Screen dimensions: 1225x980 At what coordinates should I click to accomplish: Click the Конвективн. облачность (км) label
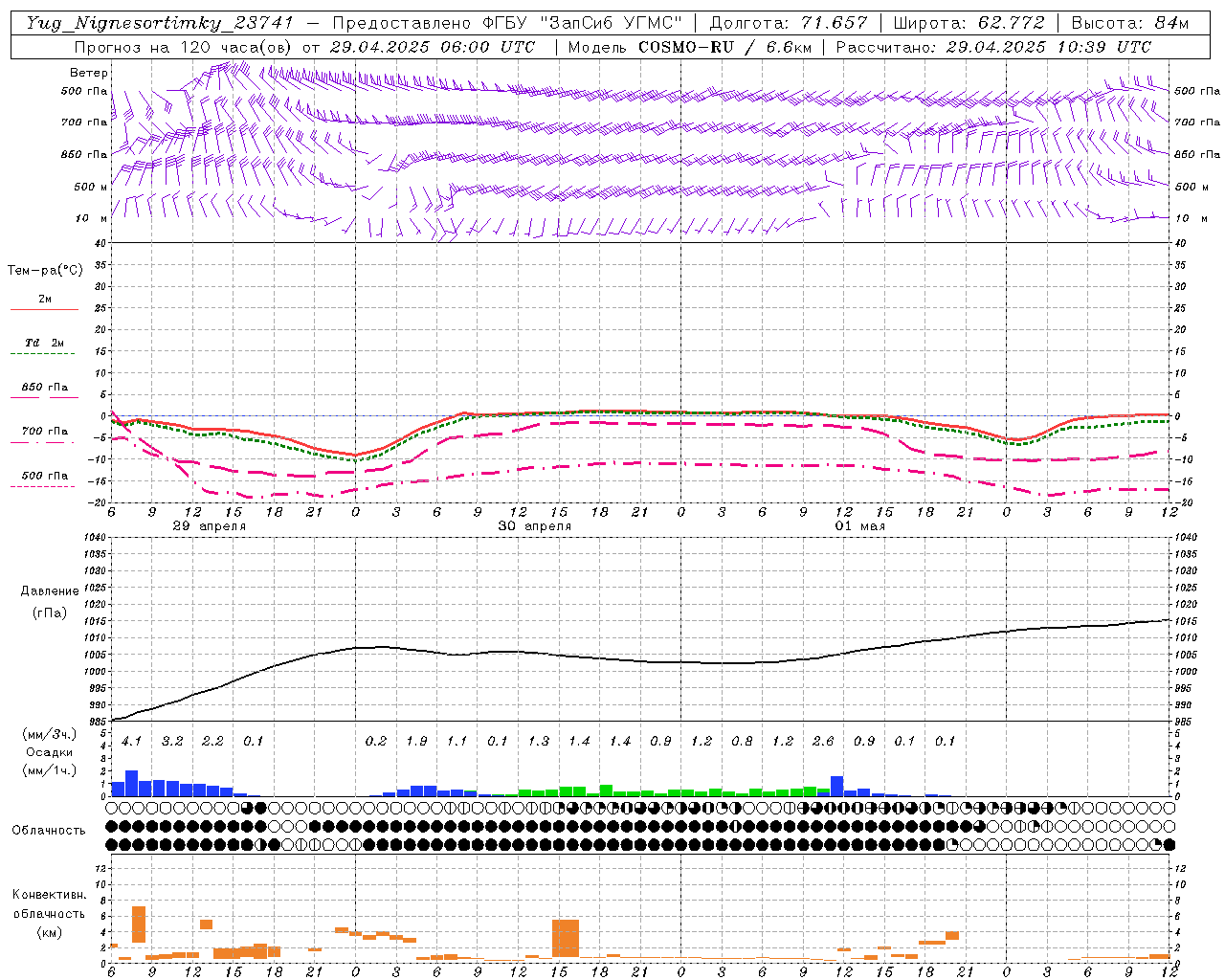coord(48,913)
